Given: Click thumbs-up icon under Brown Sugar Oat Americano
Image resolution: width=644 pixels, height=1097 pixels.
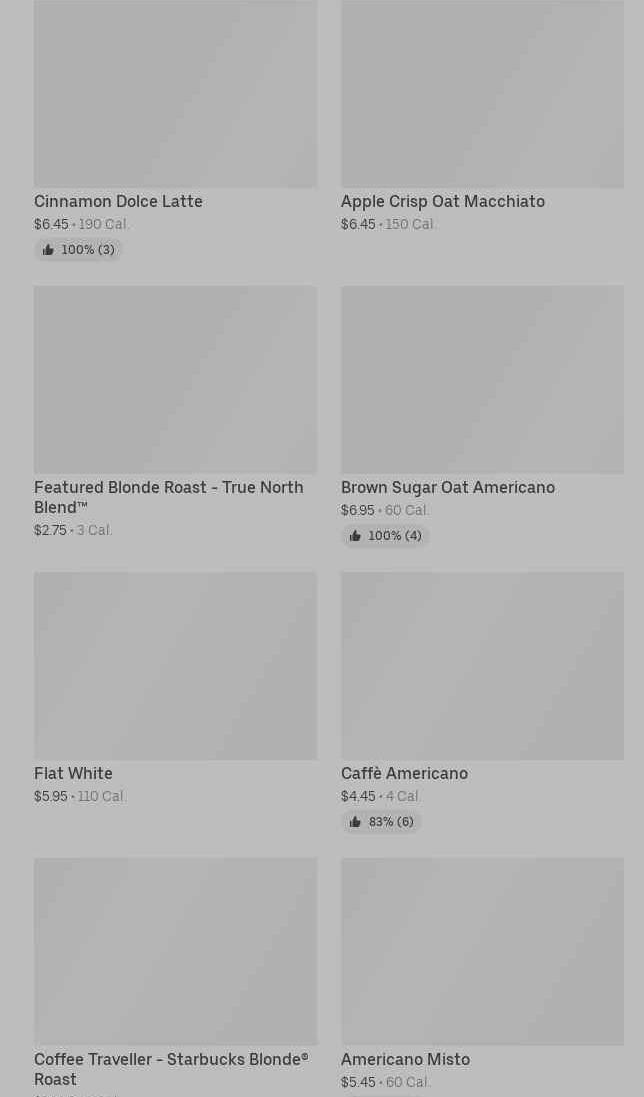Looking at the screenshot, I should [x=355, y=536].
